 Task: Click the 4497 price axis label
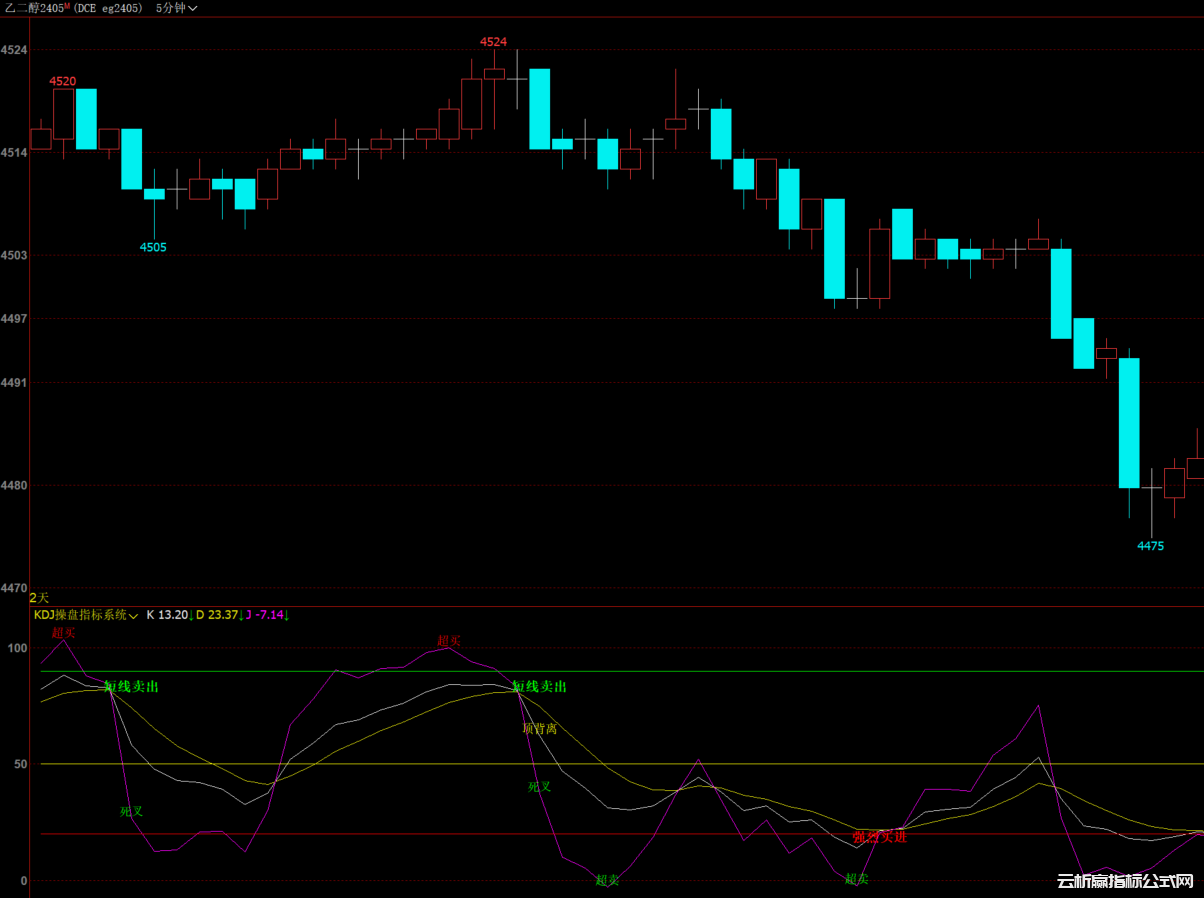[x=15, y=319]
